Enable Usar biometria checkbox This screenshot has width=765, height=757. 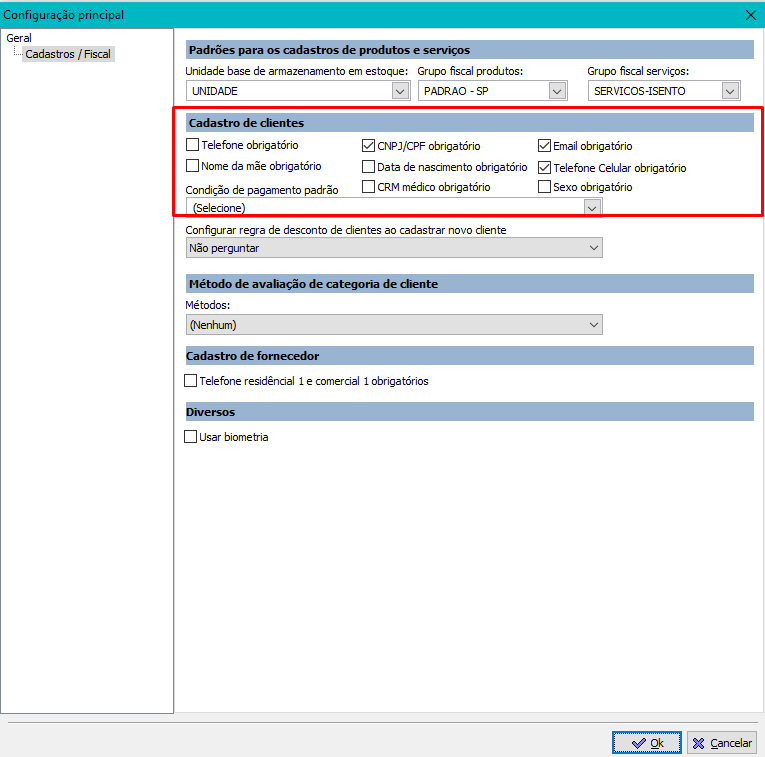(191, 437)
